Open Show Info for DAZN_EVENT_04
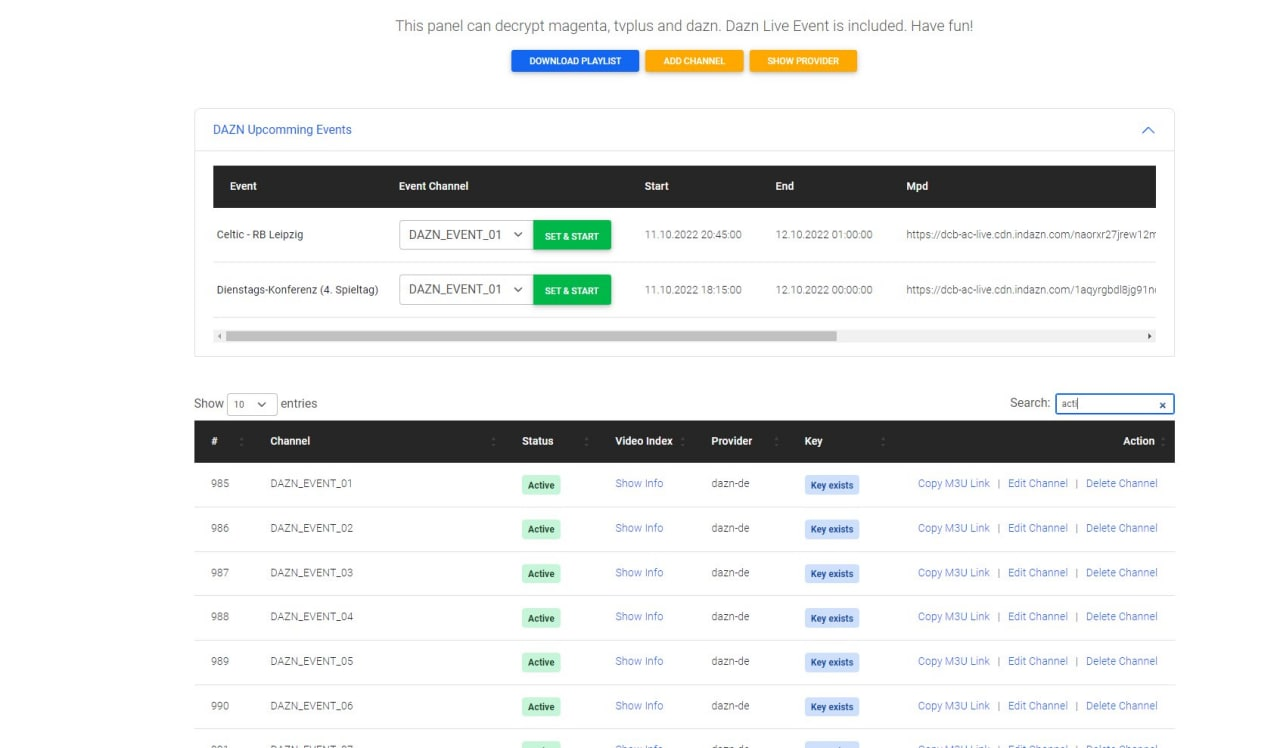The image size is (1280, 748). coord(639,616)
